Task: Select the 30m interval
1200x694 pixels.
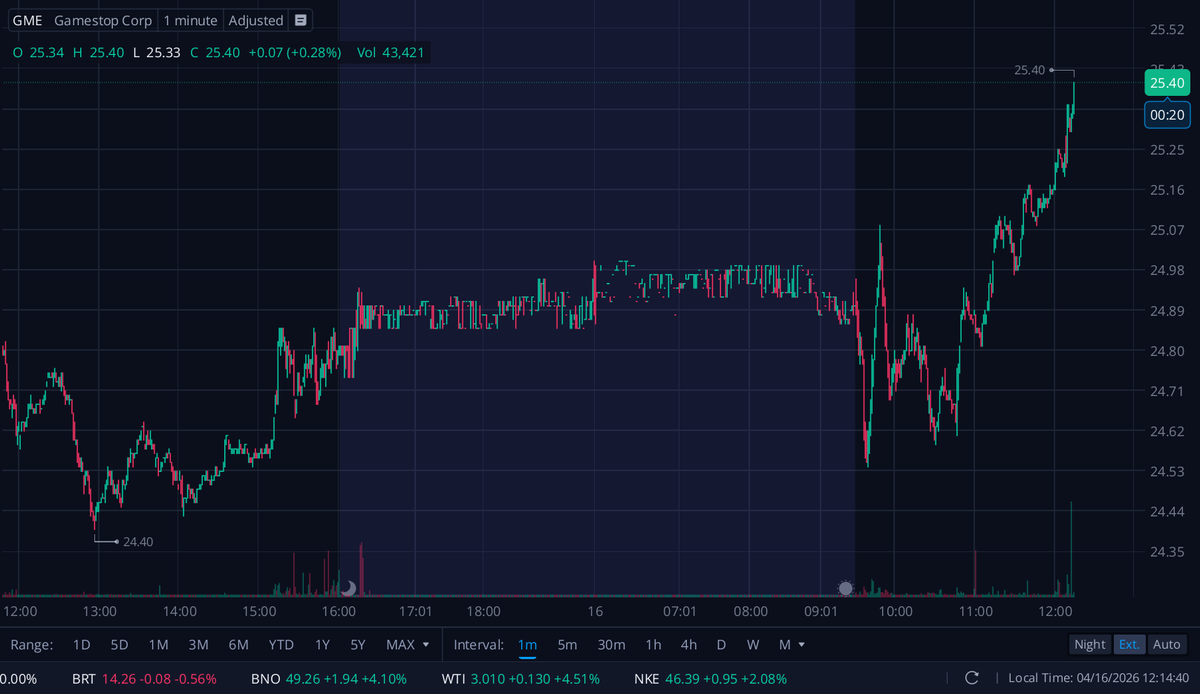Action: 611,645
